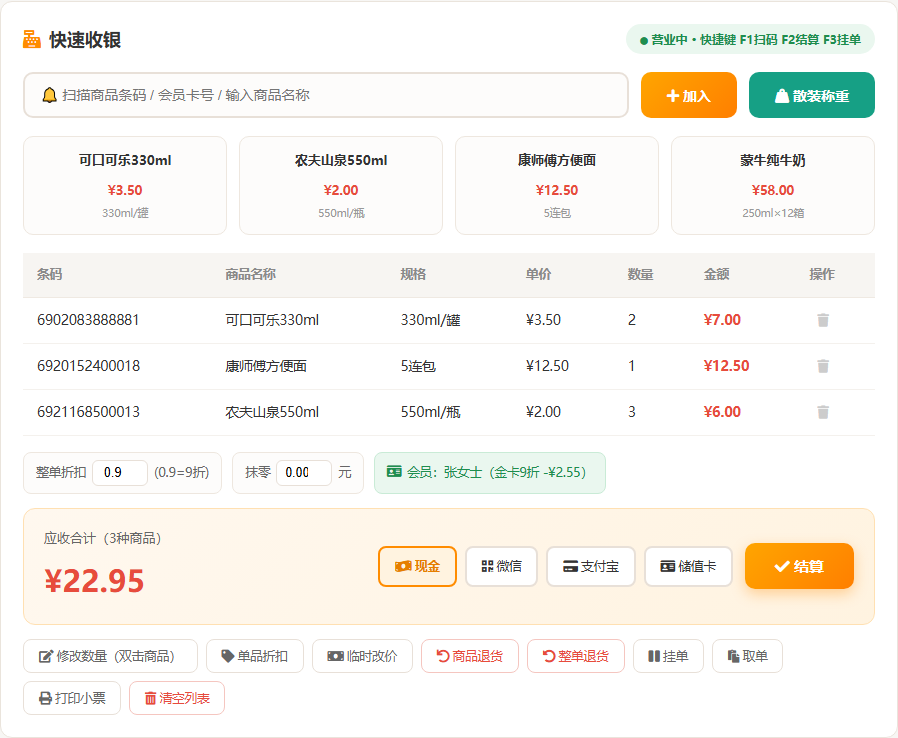Hold order with 挂单 button
The image size is (898, 738).
pos(668,656)
